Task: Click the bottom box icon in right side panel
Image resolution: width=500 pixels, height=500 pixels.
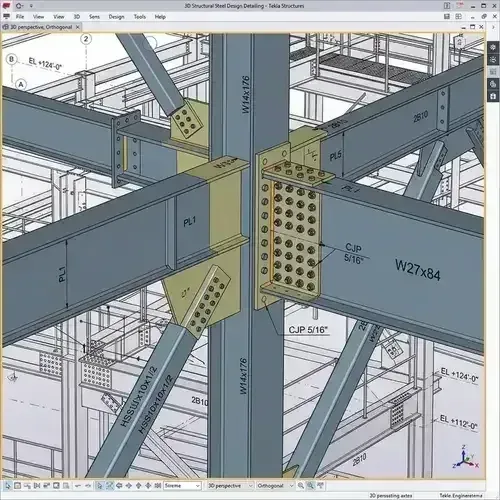Action: point(493,96)
